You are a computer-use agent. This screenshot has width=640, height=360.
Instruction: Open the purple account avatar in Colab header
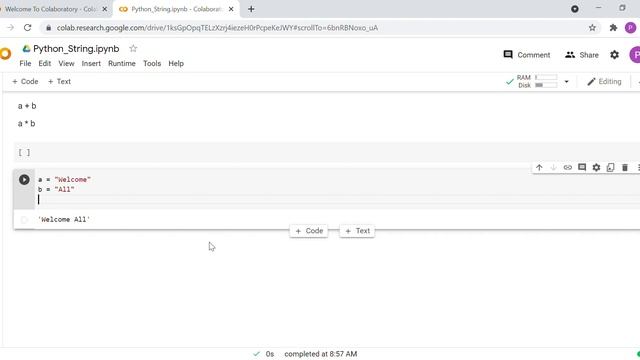click(x=635, y=55)
